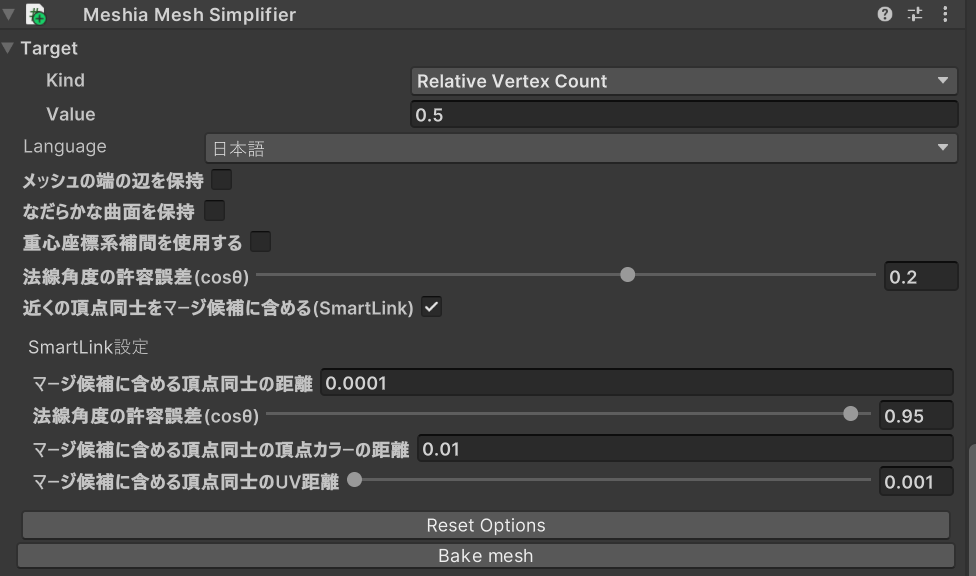Click the vertex color distance field showing 0.01

point(685,448)
